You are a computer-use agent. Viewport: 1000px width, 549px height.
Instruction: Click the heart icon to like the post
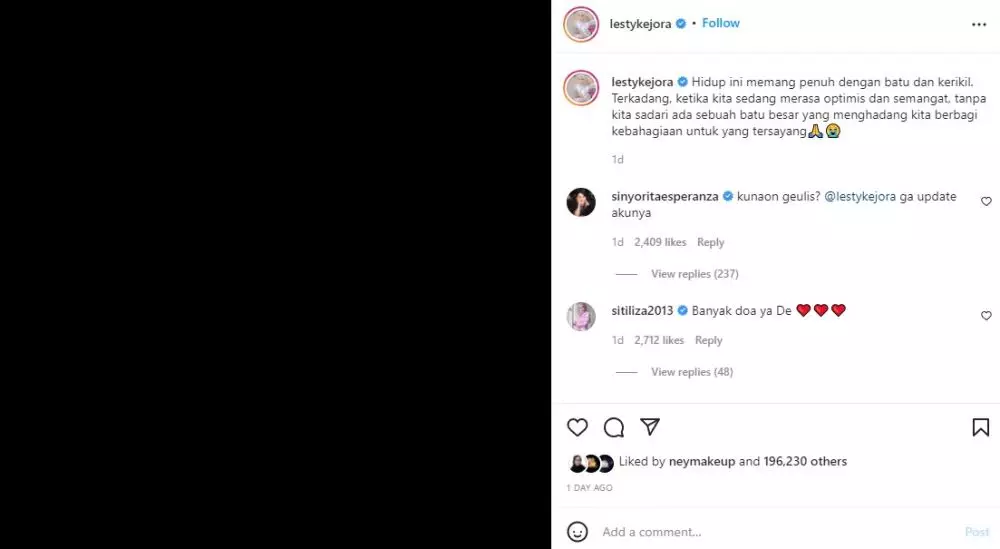click(578, 428)
